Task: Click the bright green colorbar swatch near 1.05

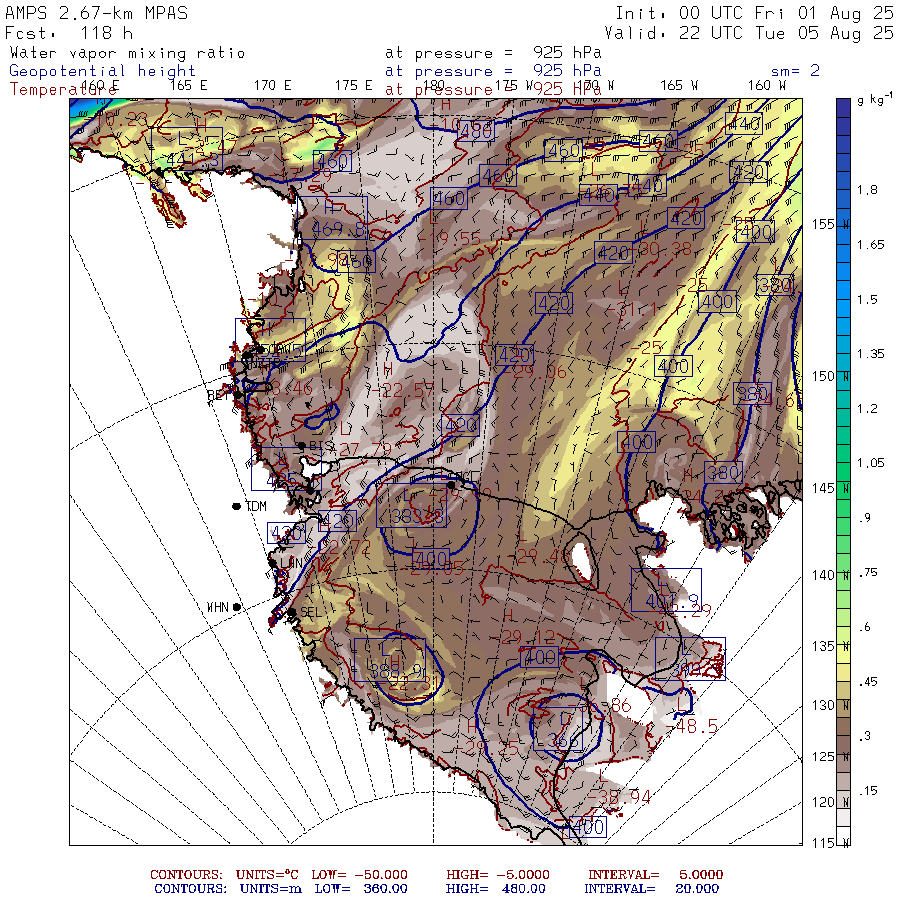Action: 843,472
